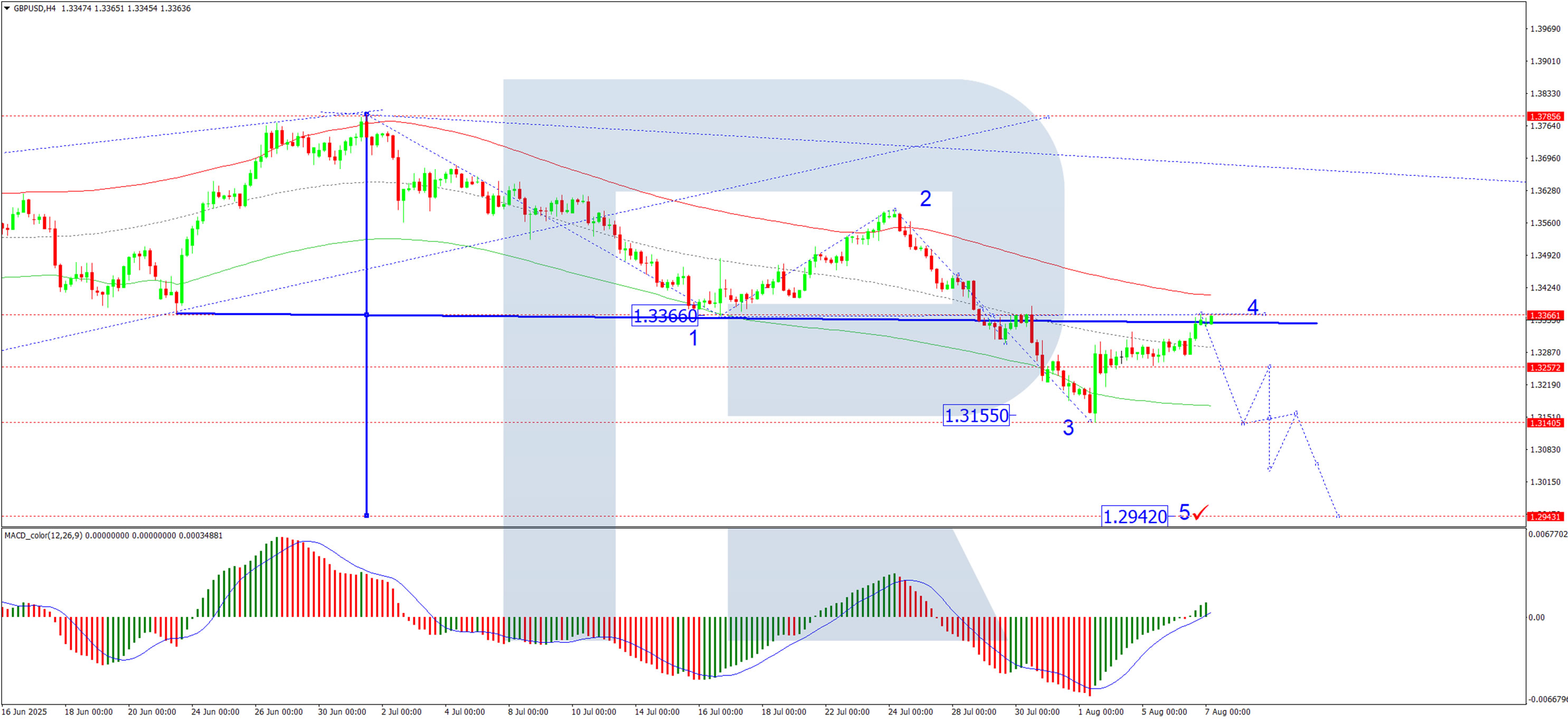1568x720 pixels.
Task: Click the red 1.29431 price axis tag
Action: tap(1544, 517)
